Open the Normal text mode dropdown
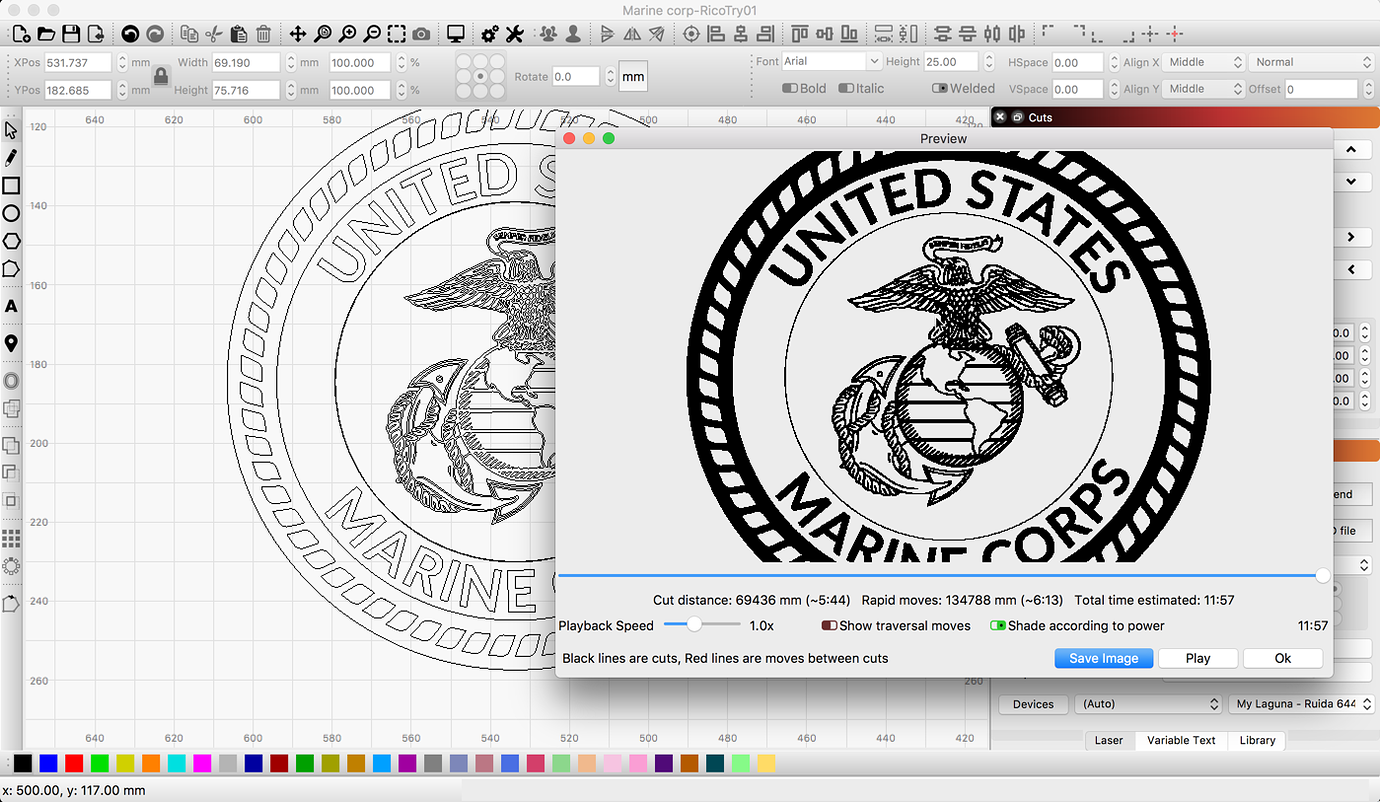 (x=1311, y=62)
